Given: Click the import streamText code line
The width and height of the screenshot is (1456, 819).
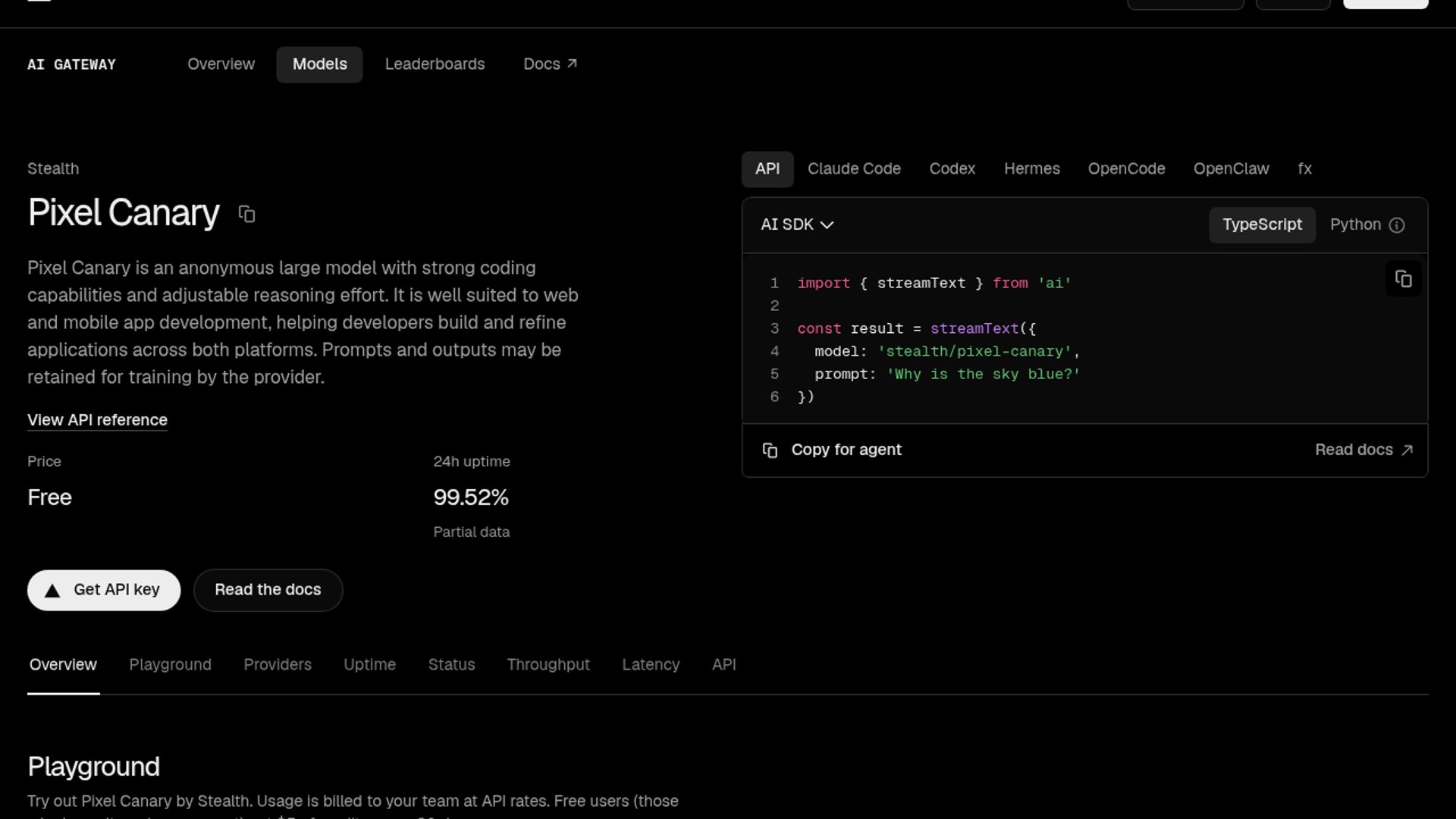Looking at the screenshot, I should tap(934, 284).
